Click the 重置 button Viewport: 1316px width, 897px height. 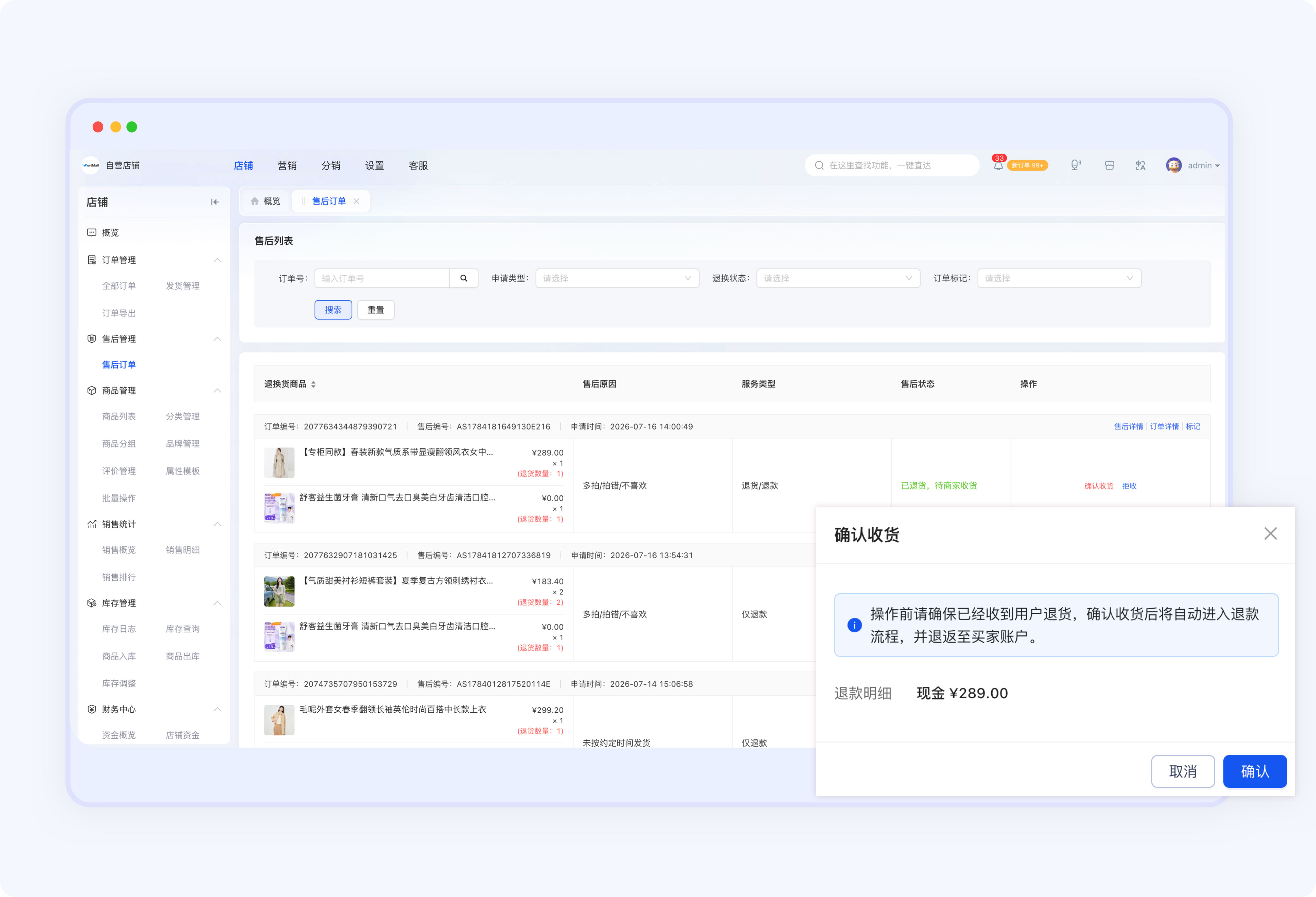(376, 310)
